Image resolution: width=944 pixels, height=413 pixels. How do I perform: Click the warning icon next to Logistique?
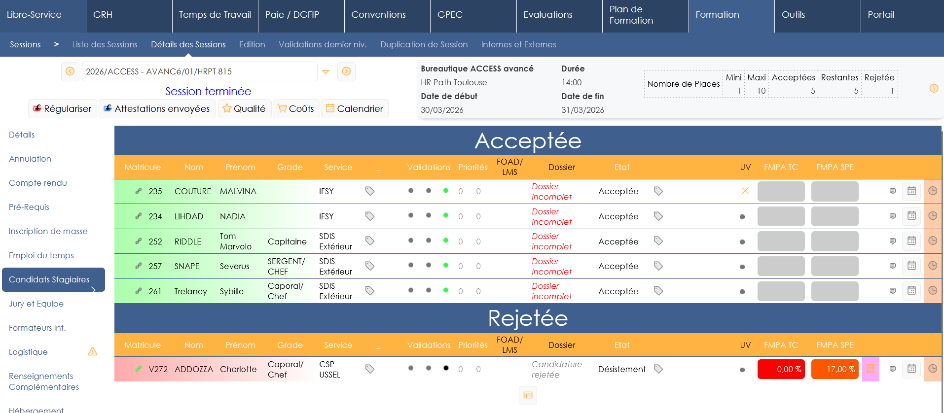point(93,352)
